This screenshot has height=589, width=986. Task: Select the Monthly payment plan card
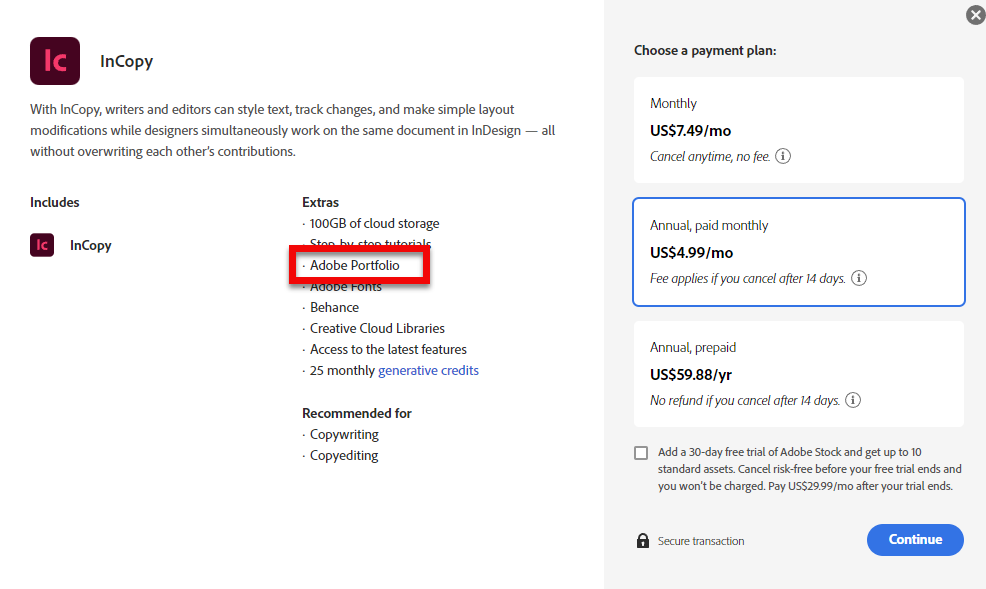[x=798, y=129]
